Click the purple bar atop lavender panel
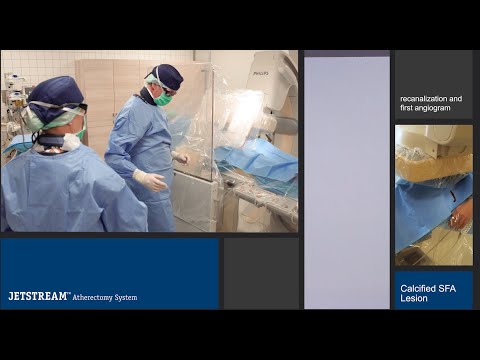The width and height of the screenshot is (480, 360). (347, 53)
